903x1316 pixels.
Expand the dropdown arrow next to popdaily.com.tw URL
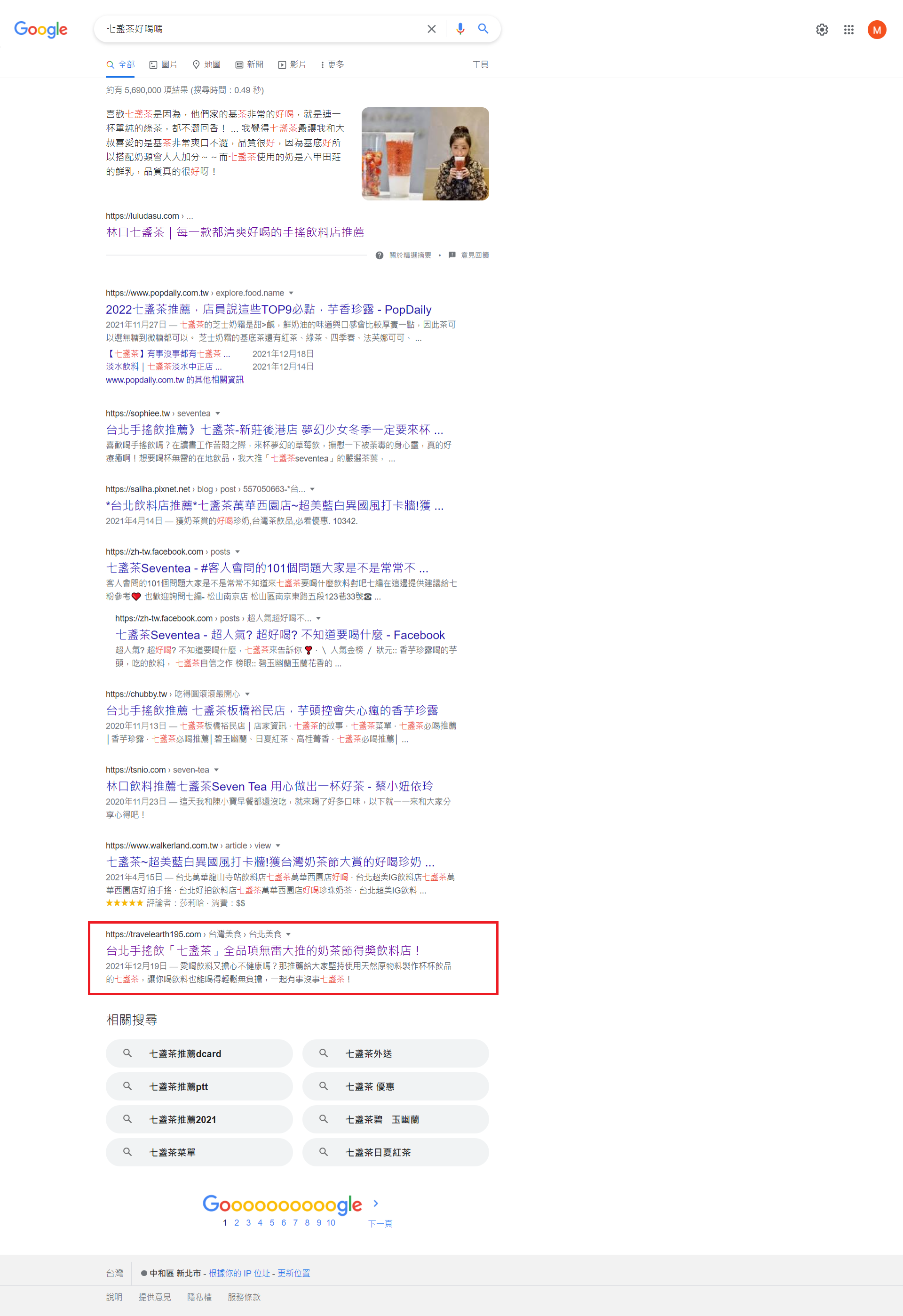[291, 293]
